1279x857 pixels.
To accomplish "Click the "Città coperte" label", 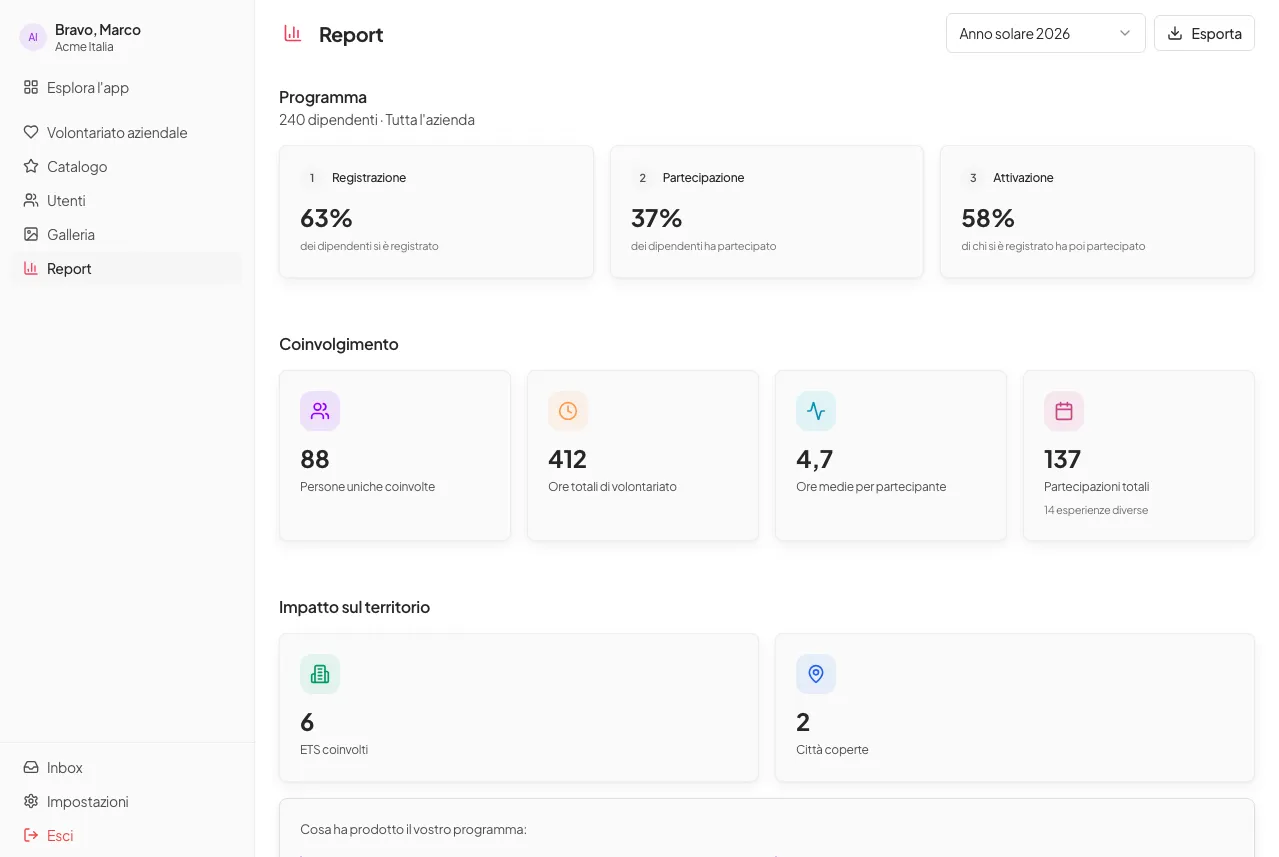I will pos(832,749).
